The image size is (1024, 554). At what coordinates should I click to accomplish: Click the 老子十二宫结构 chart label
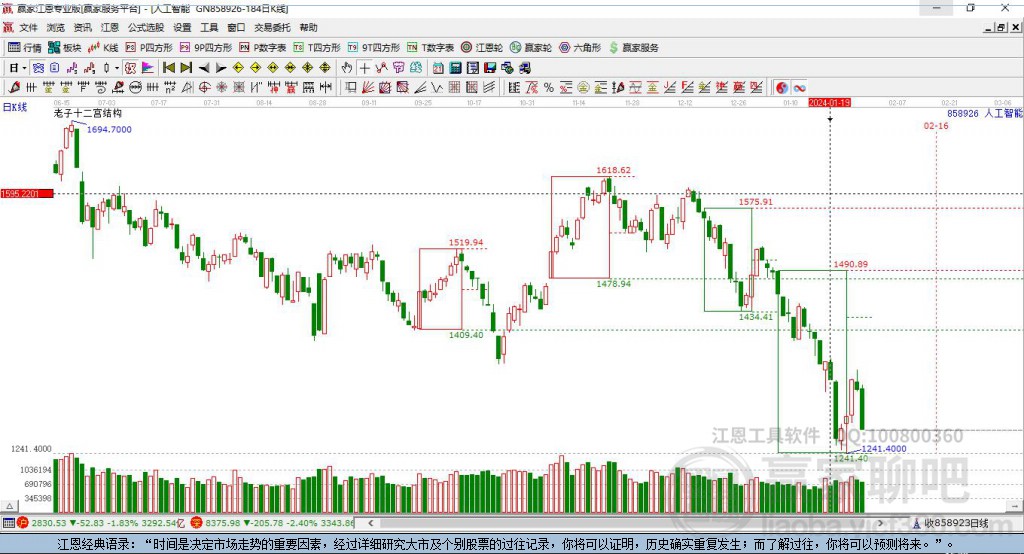click(88, 113)
